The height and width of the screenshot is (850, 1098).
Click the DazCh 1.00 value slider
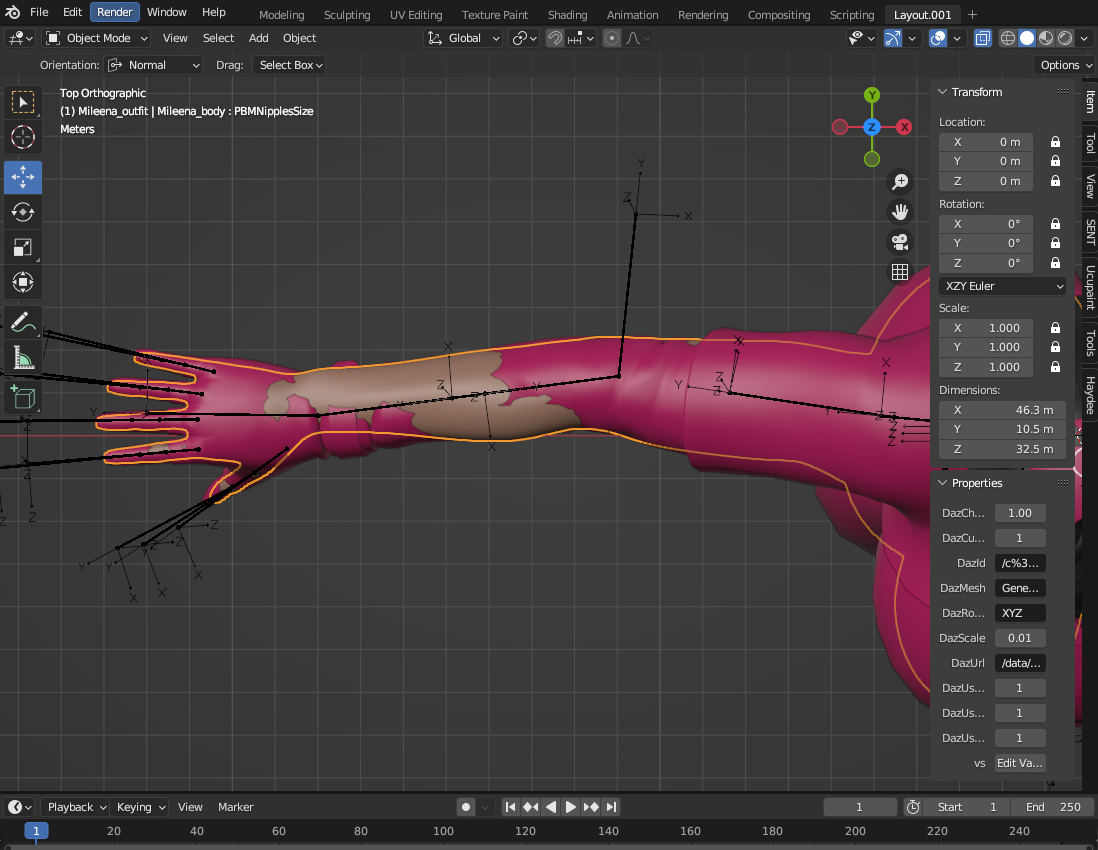(1020, 513)
